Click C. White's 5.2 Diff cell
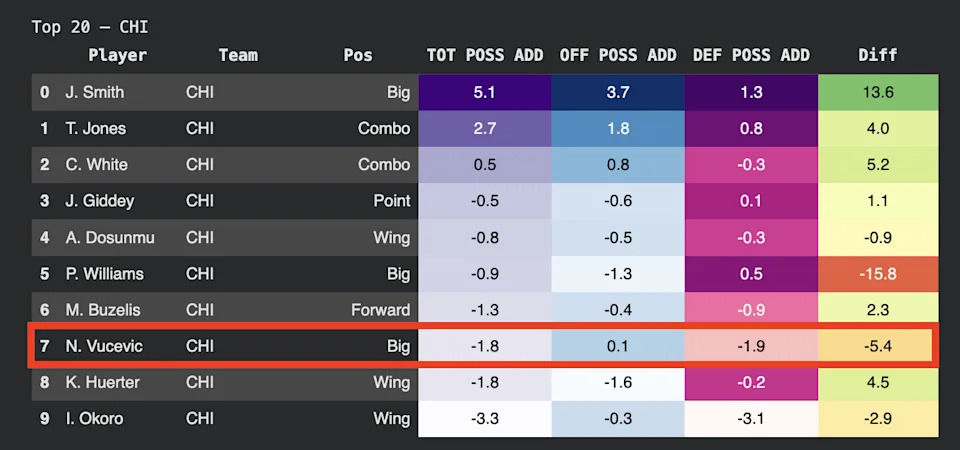 tap(877, 165)
